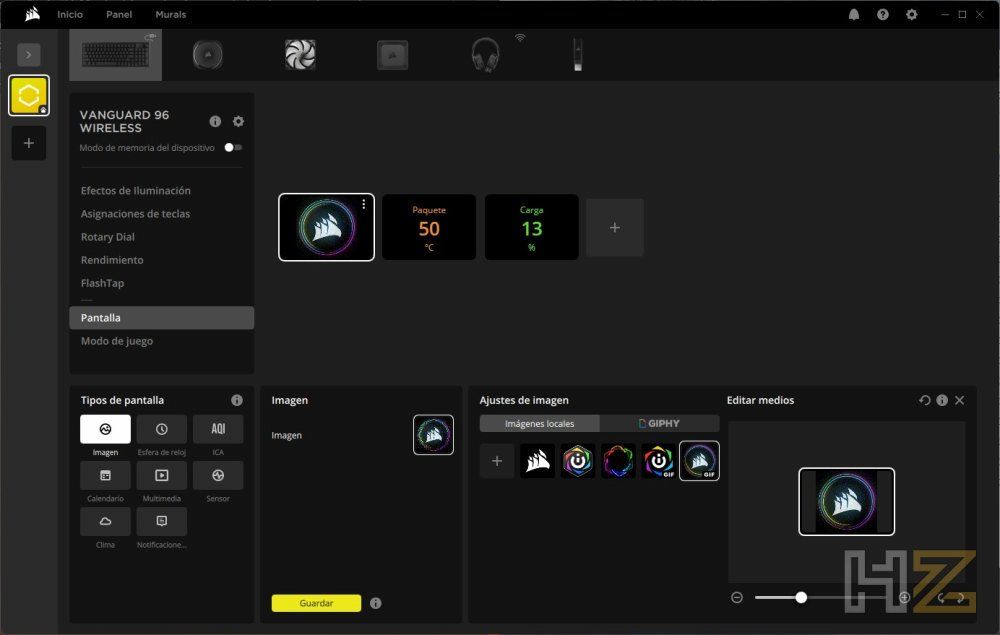Click the Imagen preview thumbnail
Image resolution: width=1000 pixels, height=635 pixels.
(434, 435)
